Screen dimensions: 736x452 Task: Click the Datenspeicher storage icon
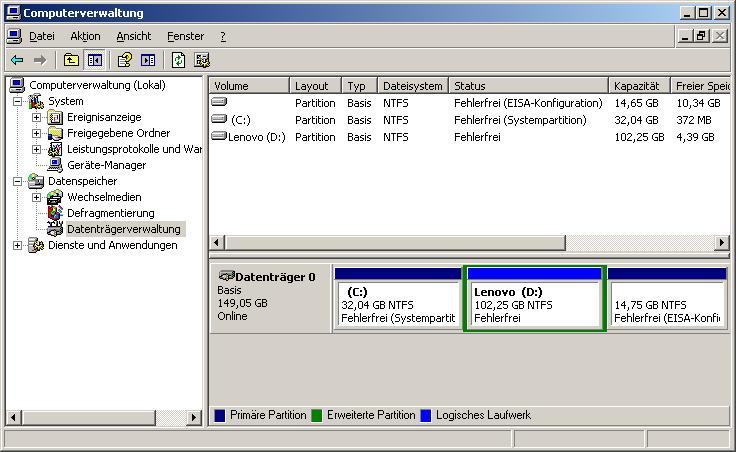pos(36,181)
